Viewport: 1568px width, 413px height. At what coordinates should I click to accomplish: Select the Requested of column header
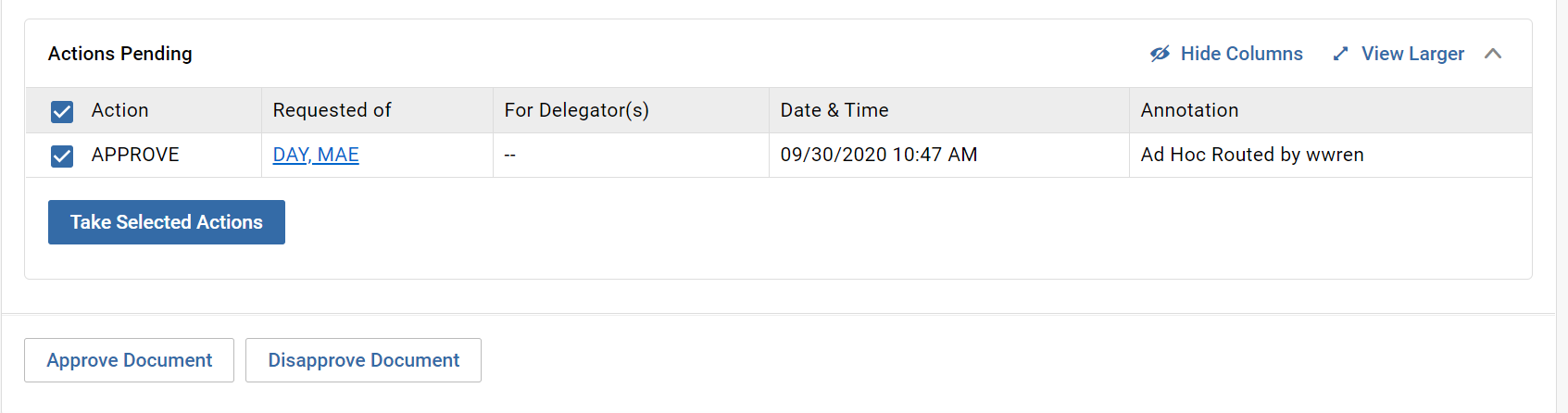(332, 110)
